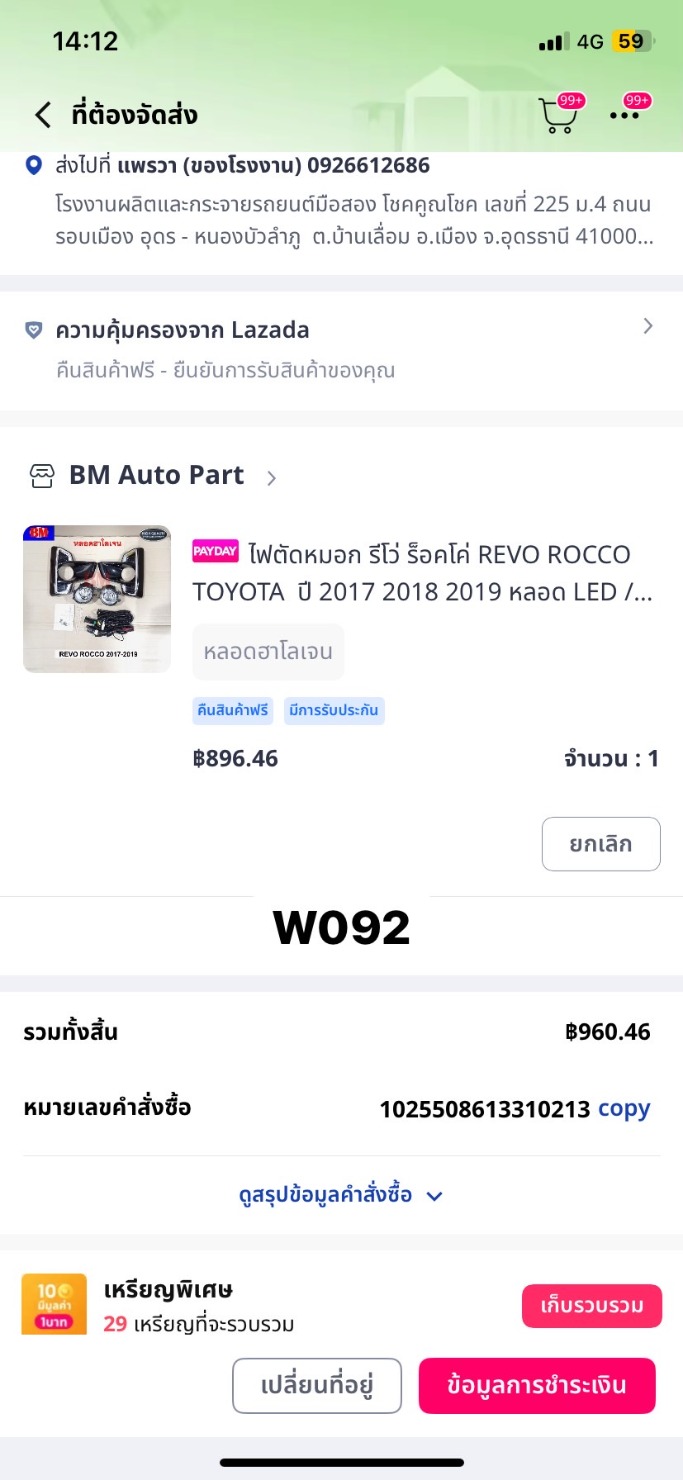This screenshot has width=683, height=1480.
Task: Copy the order number
Action: click(624, 1108)
